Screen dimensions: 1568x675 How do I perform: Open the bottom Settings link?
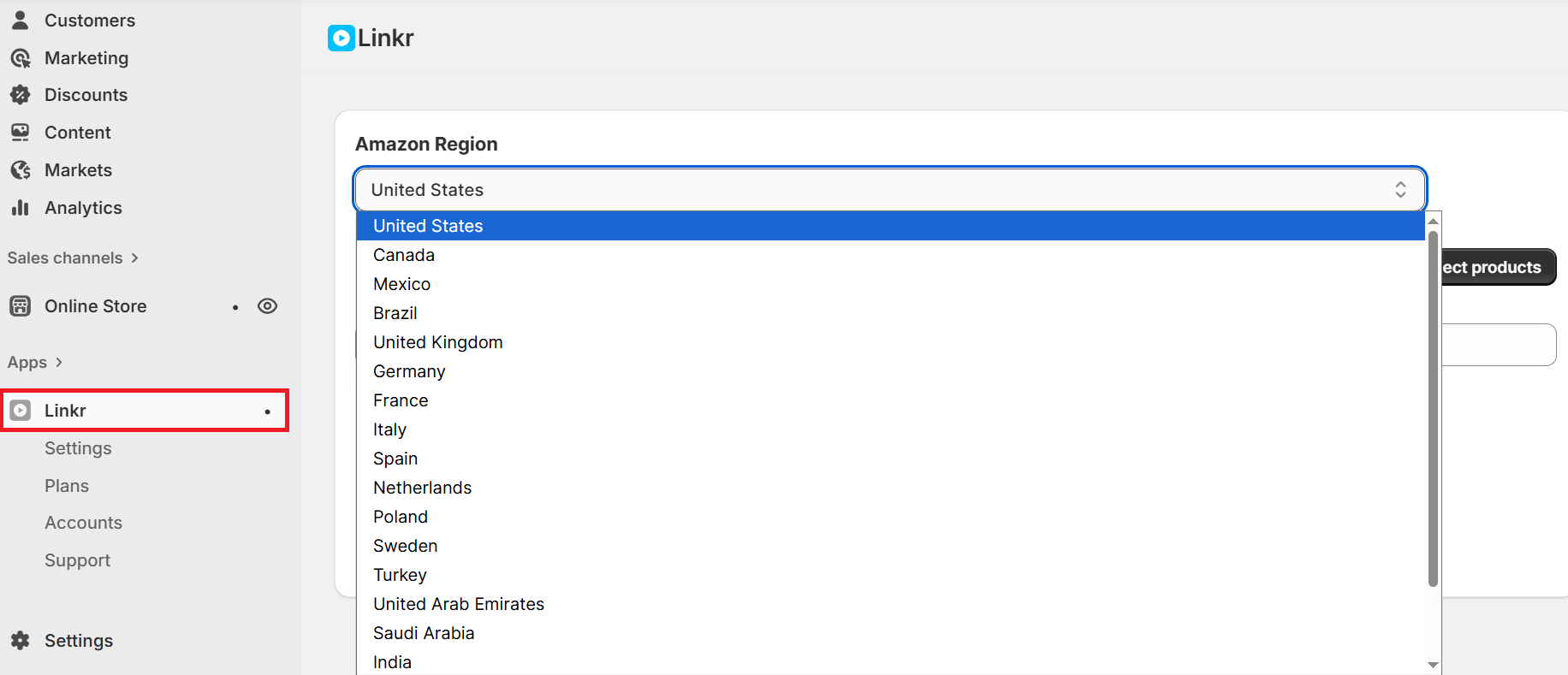pos(79,641)
